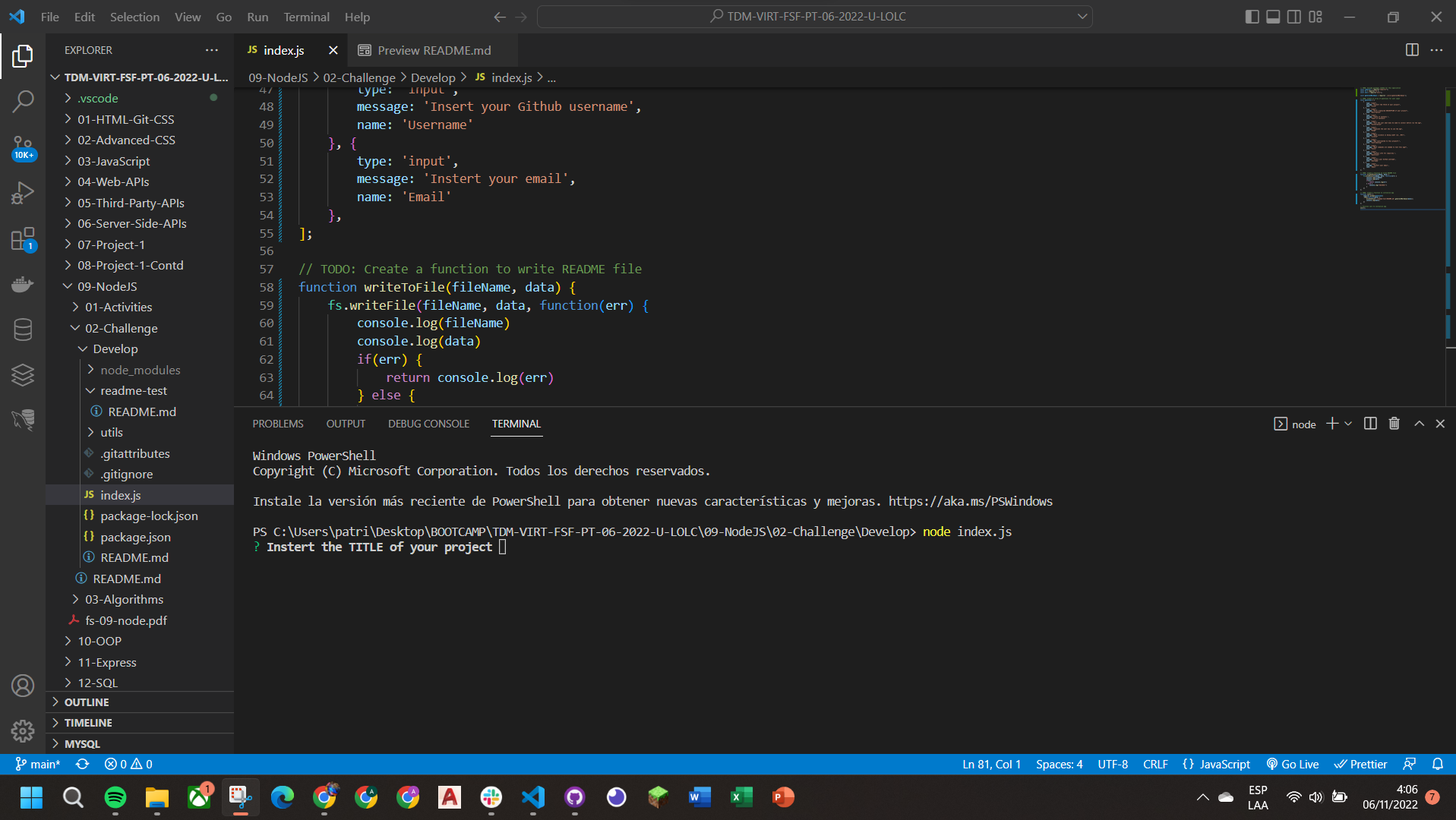Open the Source Control view
The width and height of the screenshot is (1456, 820).
[23, 147]
